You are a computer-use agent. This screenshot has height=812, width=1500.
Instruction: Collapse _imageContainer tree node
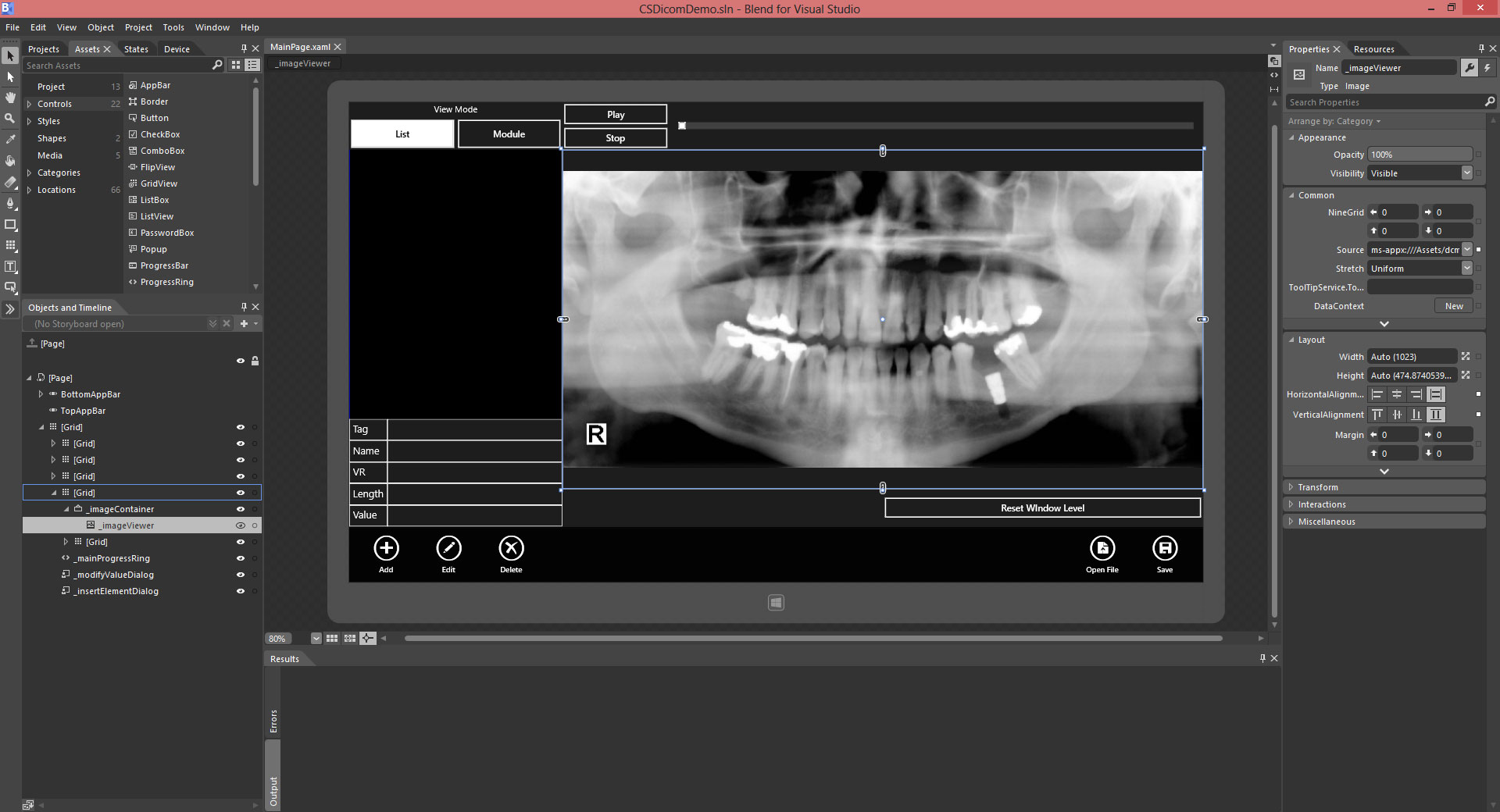66,509
